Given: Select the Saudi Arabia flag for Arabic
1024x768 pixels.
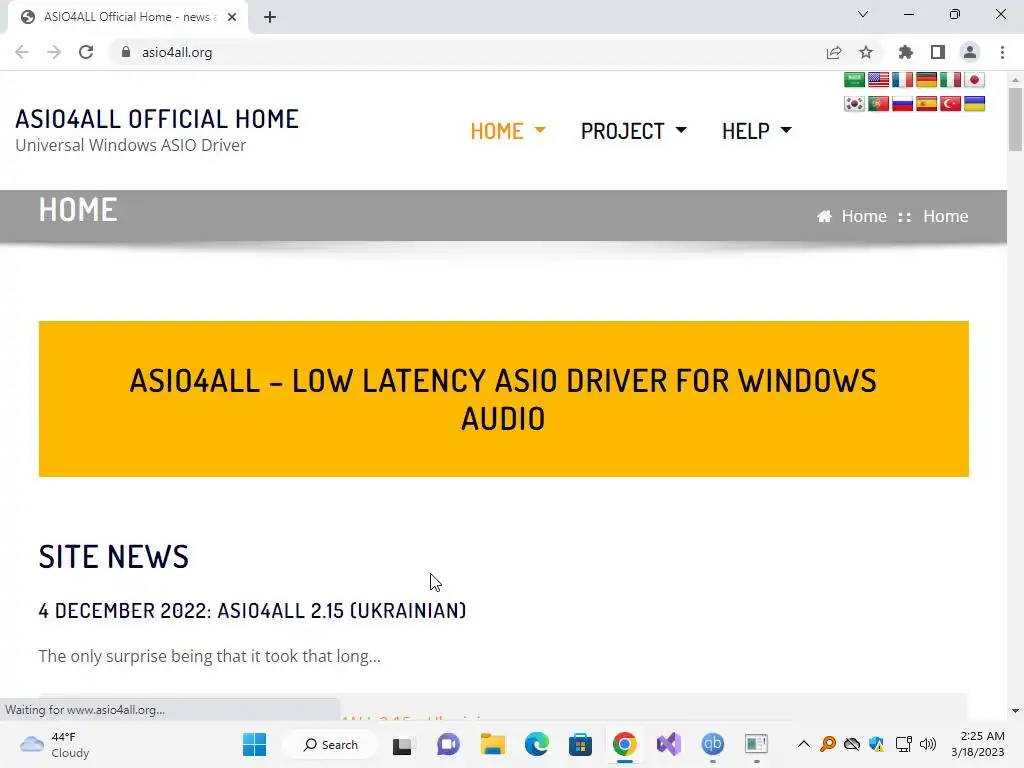Looking at the screenshot, I should pyautogui.click(x=854, y=80).
